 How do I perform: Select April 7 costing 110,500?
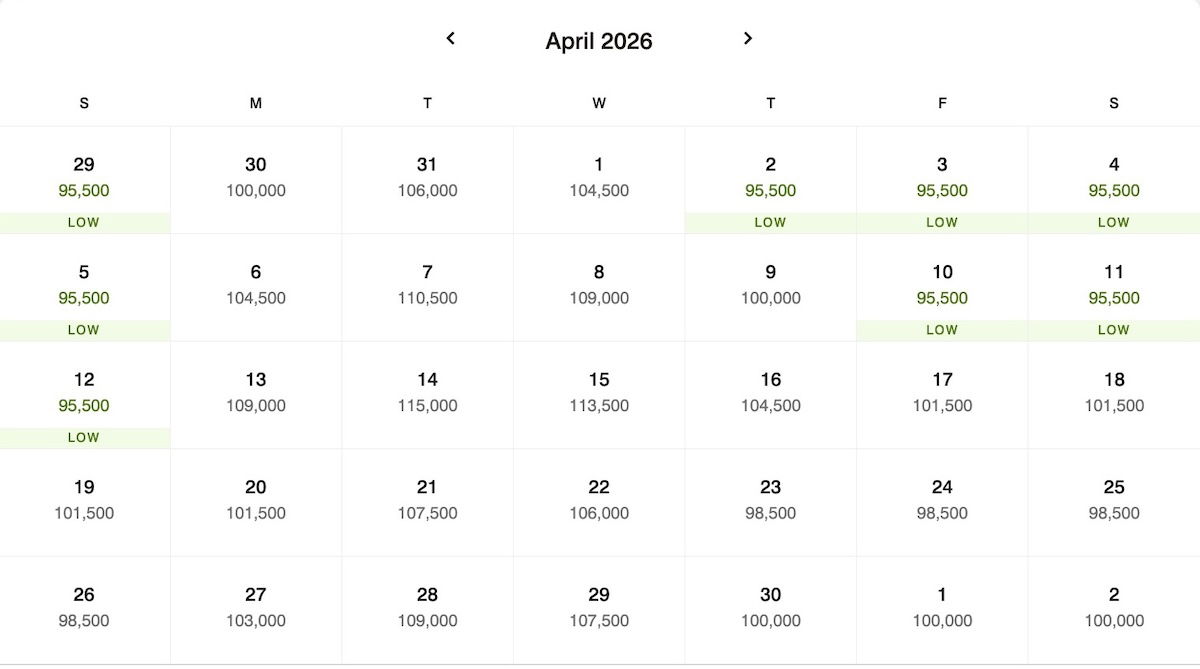pyautogui.click(x=427, y=288)
